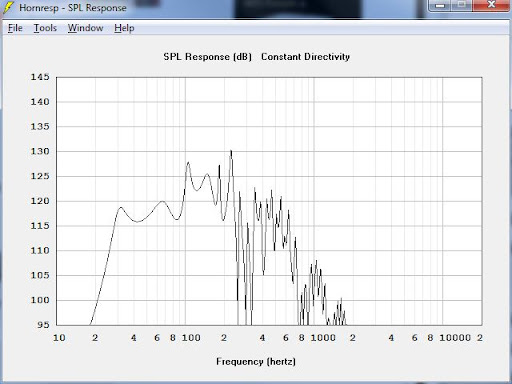Click the 10000 label on frequency axis
Image resolution: width=512 pixels, height=384 pixels.
click(455, 338)
